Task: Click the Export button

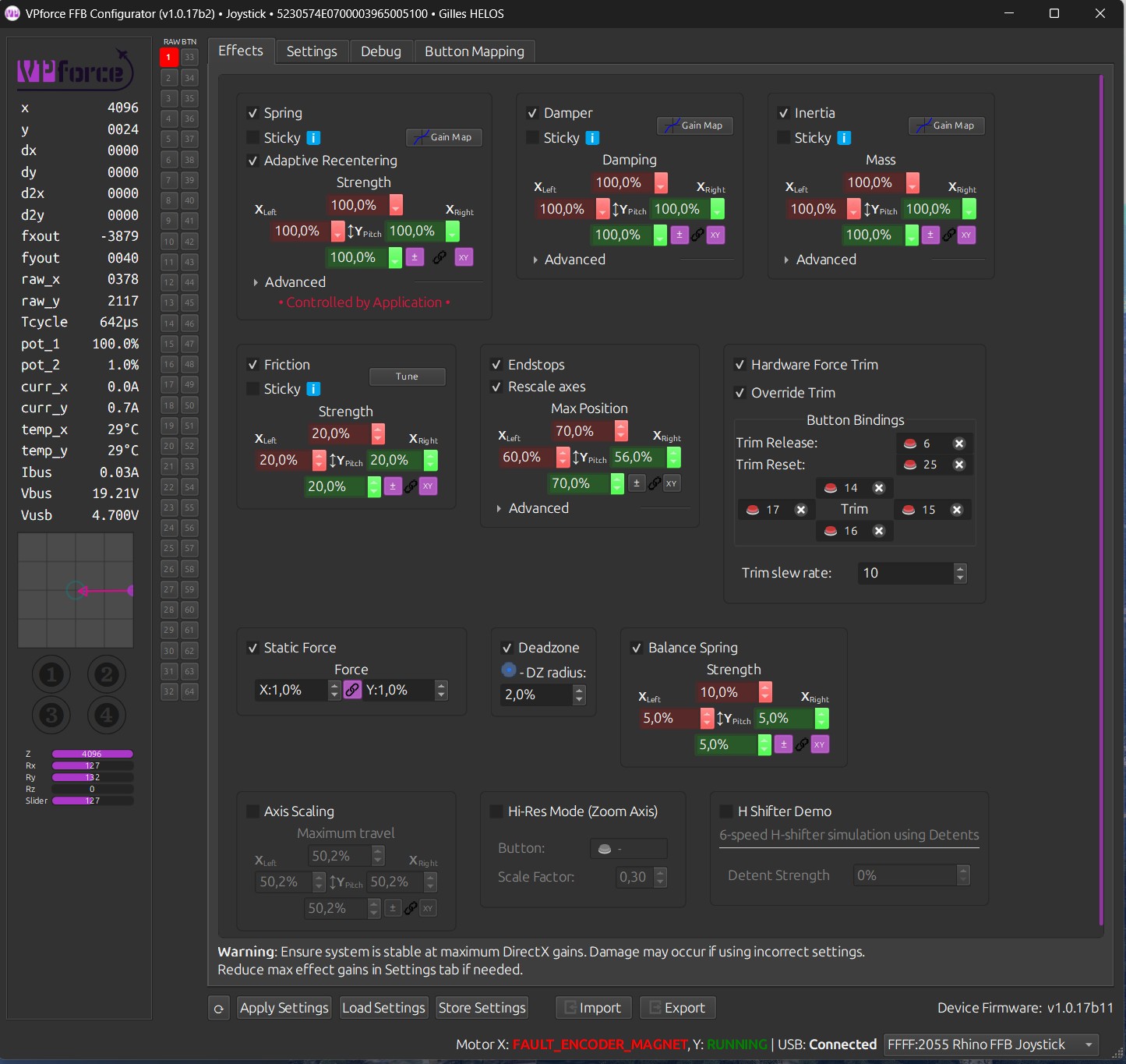Action: click(677, 1008)
